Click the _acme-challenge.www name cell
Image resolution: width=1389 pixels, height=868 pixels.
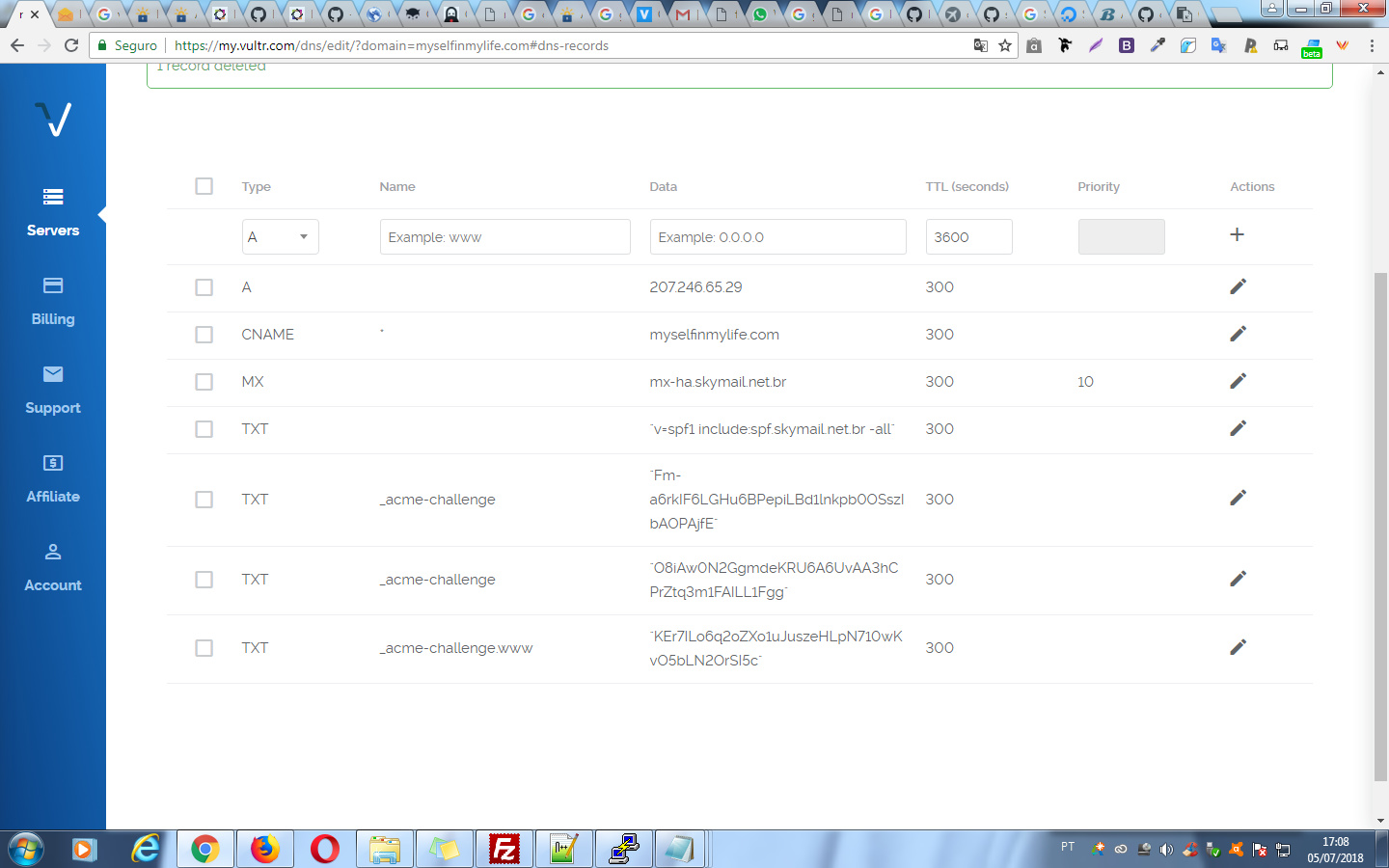point(456,648)
